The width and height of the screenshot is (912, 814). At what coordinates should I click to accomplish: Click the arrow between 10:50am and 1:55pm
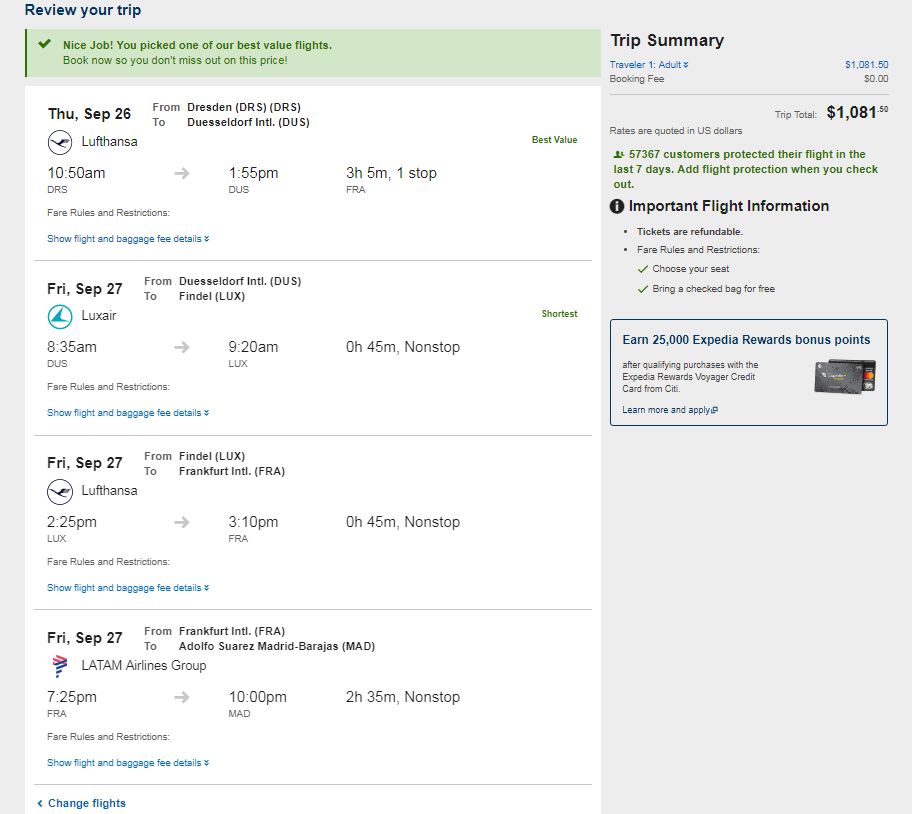[182, 173]
